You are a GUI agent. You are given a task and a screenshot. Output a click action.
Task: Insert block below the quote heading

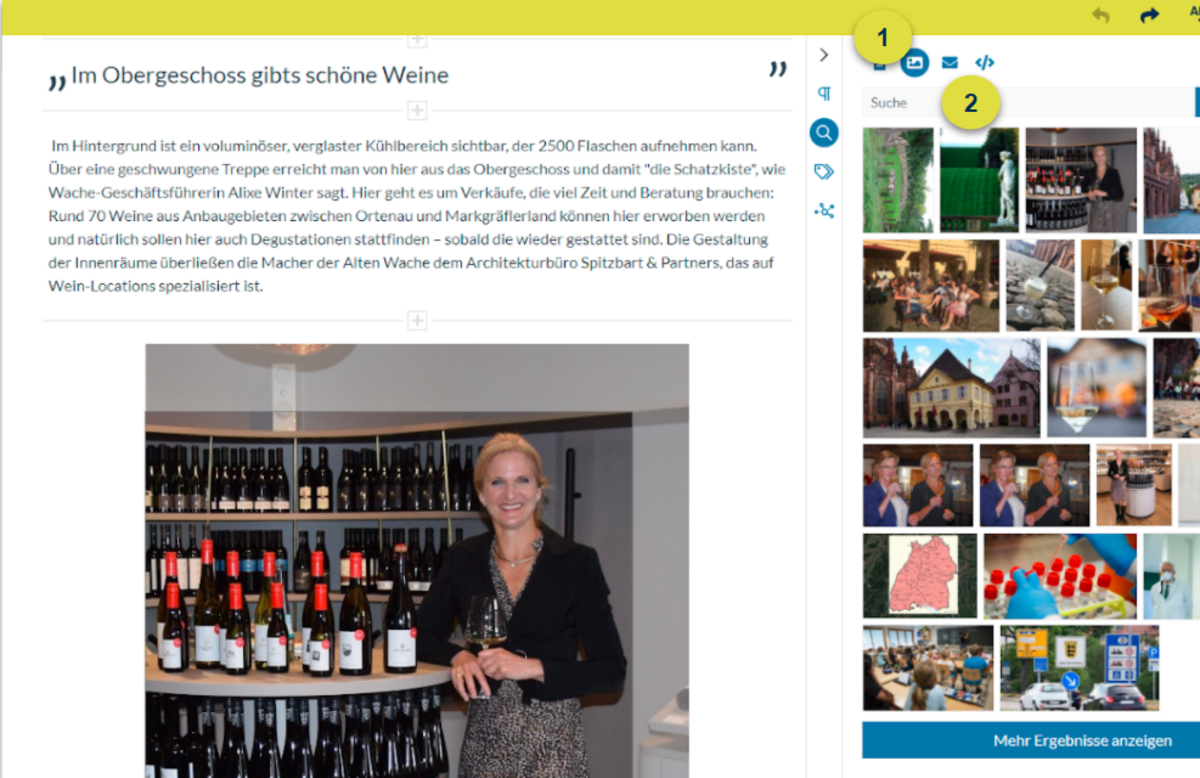[417, 110]
